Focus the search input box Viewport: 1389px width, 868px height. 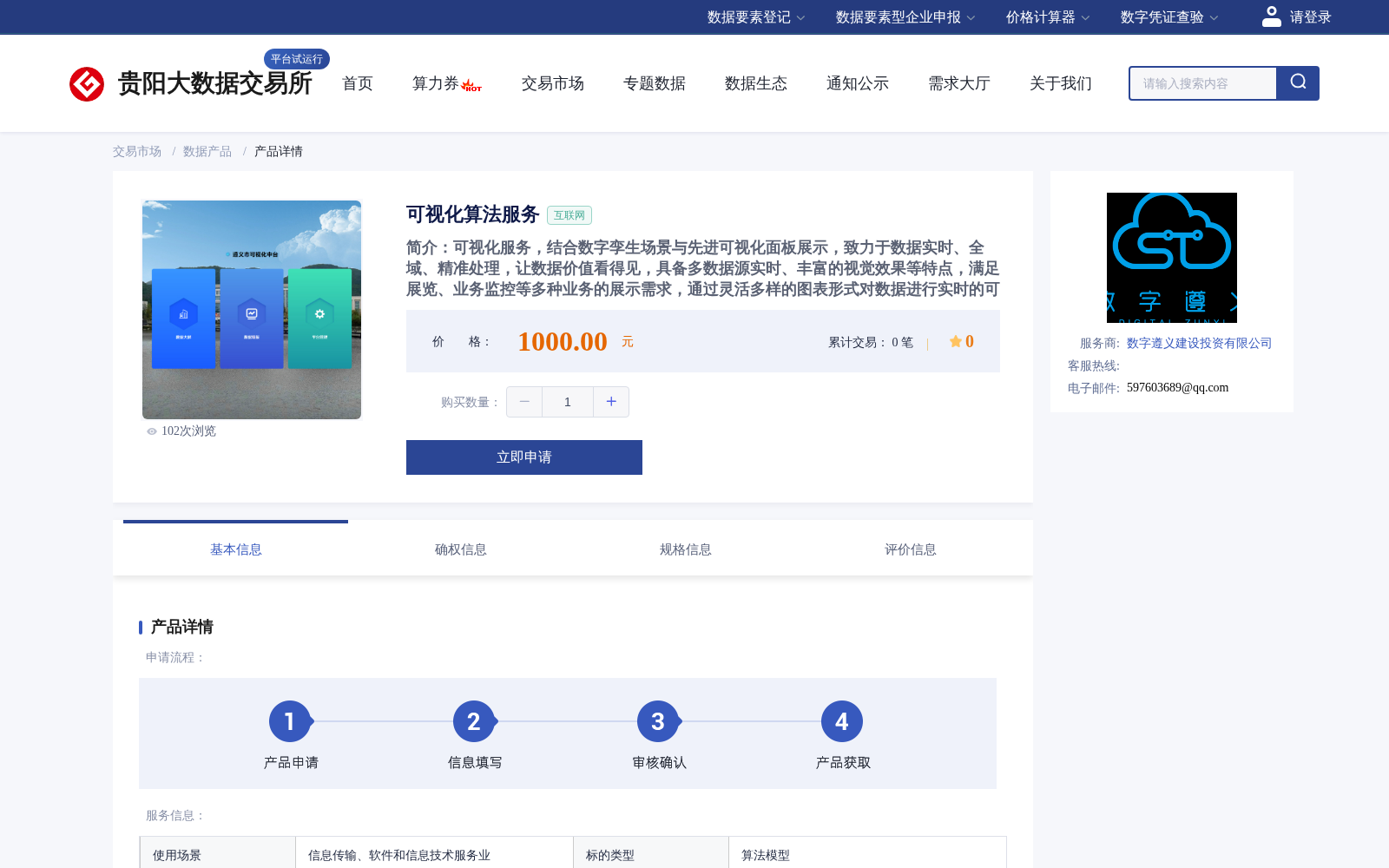pyautogui.click(x=1203, y=83)
